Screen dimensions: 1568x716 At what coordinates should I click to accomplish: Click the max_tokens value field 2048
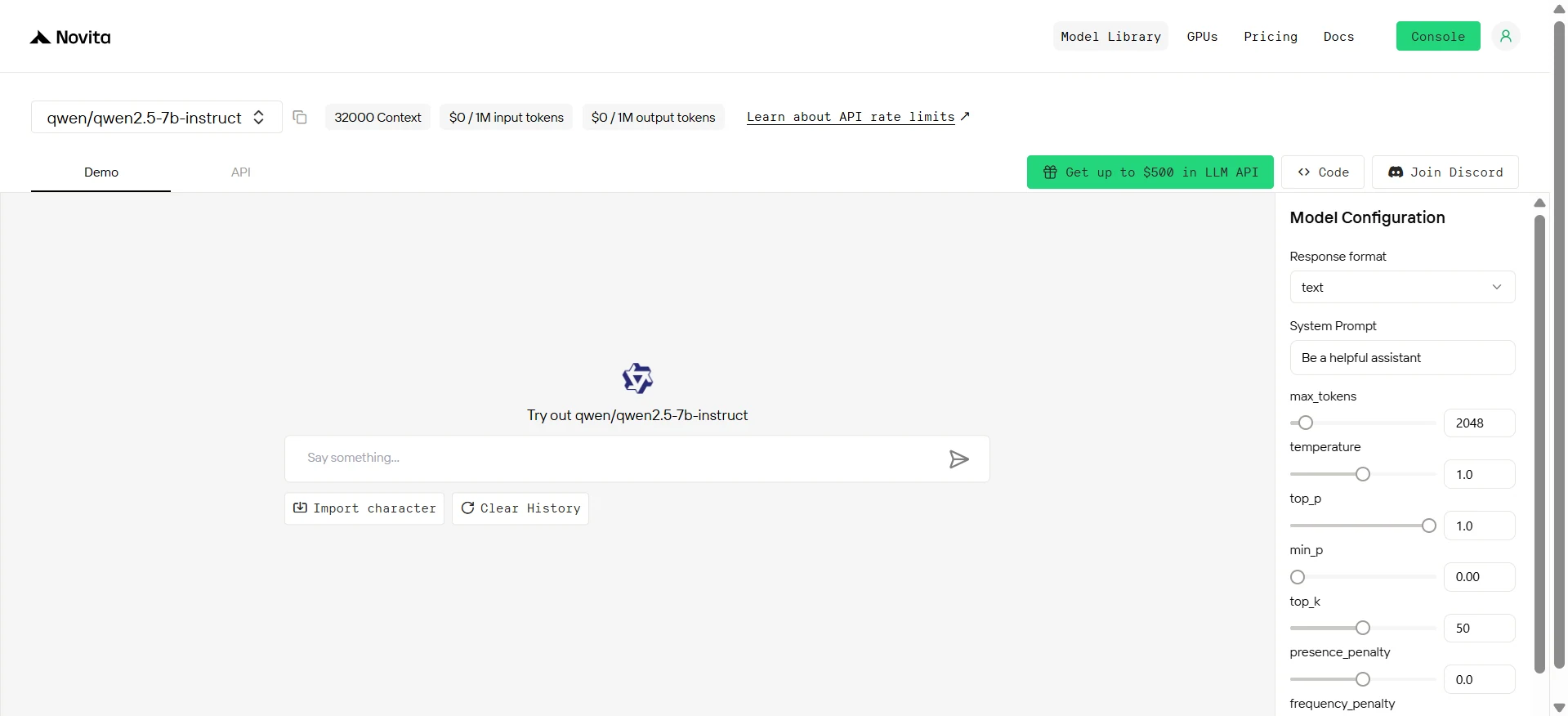coord(1479,423)
